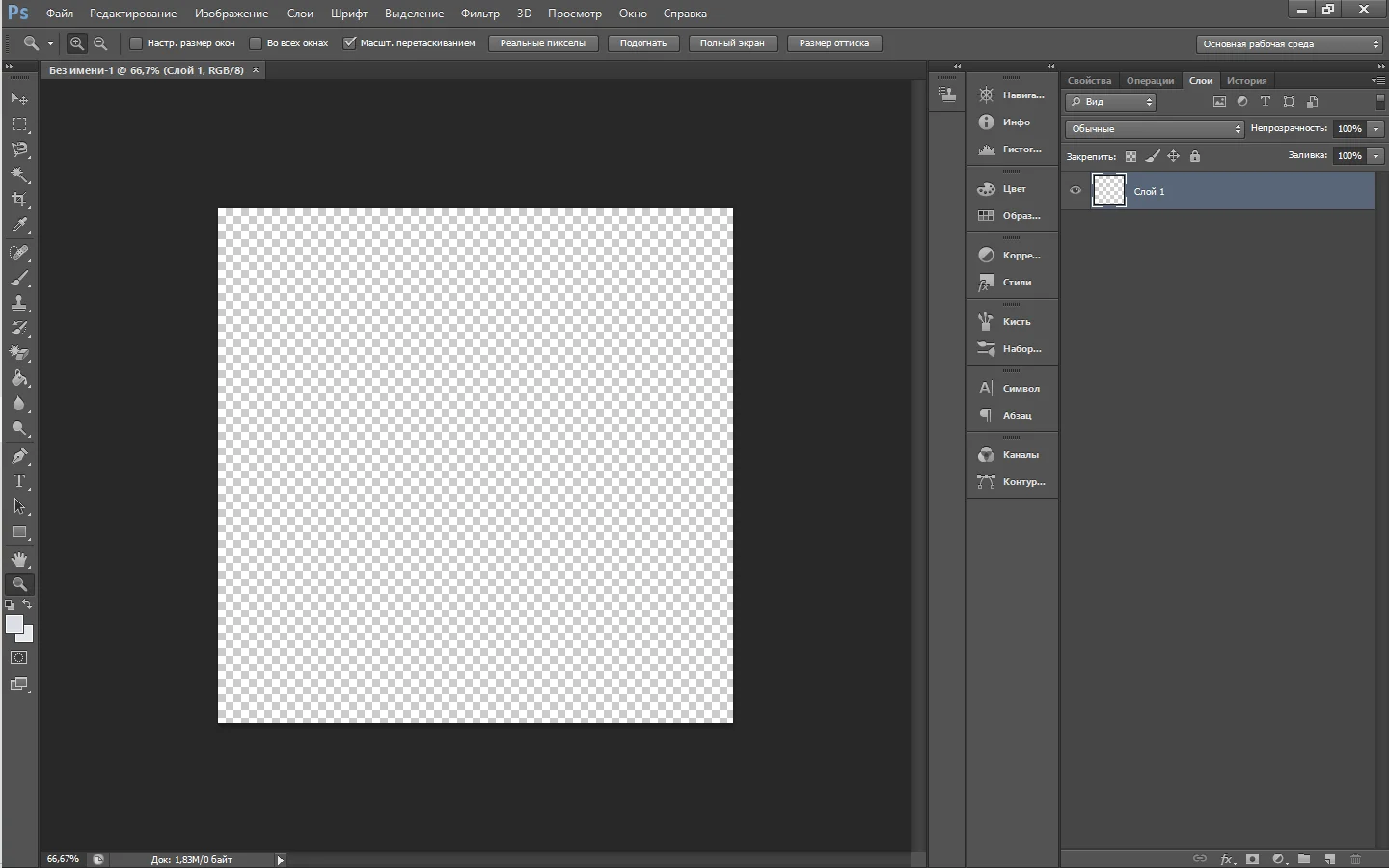Select the Crop tool
This screenshot has height=868, width=1389.
19,200
